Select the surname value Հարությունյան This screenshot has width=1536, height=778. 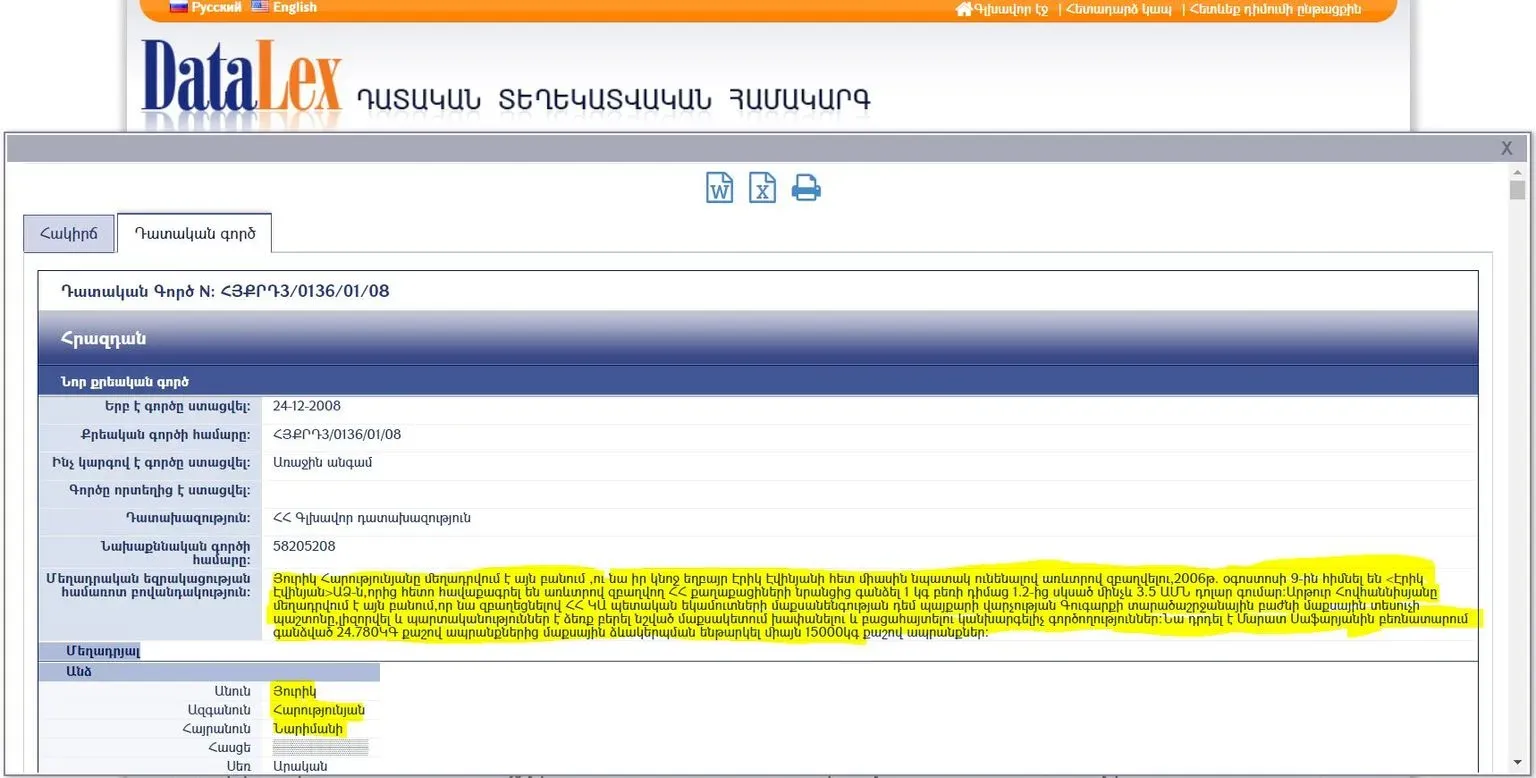tap(319, 710)
